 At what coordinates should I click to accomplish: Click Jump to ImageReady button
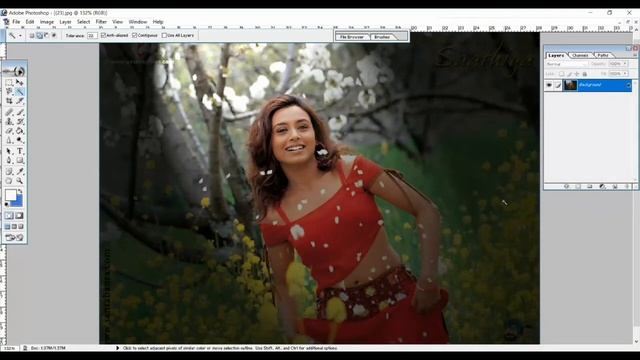pos(14,237)
